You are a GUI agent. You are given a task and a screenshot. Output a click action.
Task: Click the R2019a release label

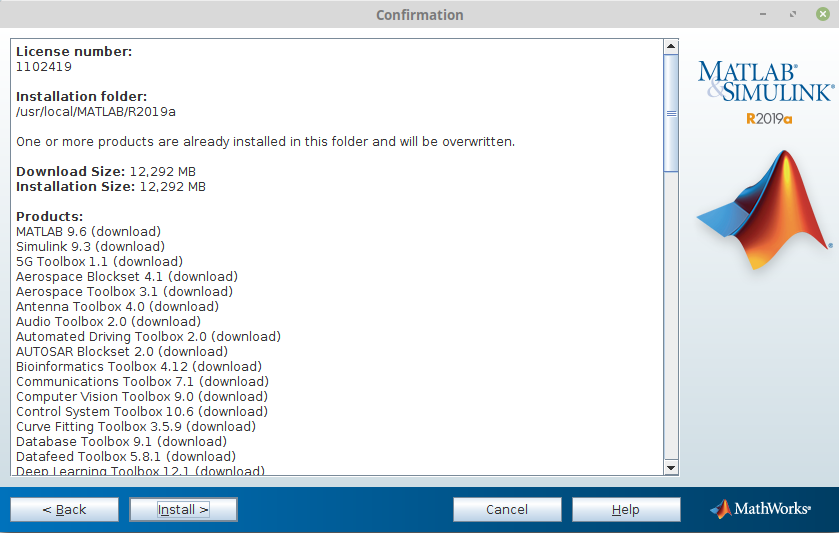(x=768, y=119)
